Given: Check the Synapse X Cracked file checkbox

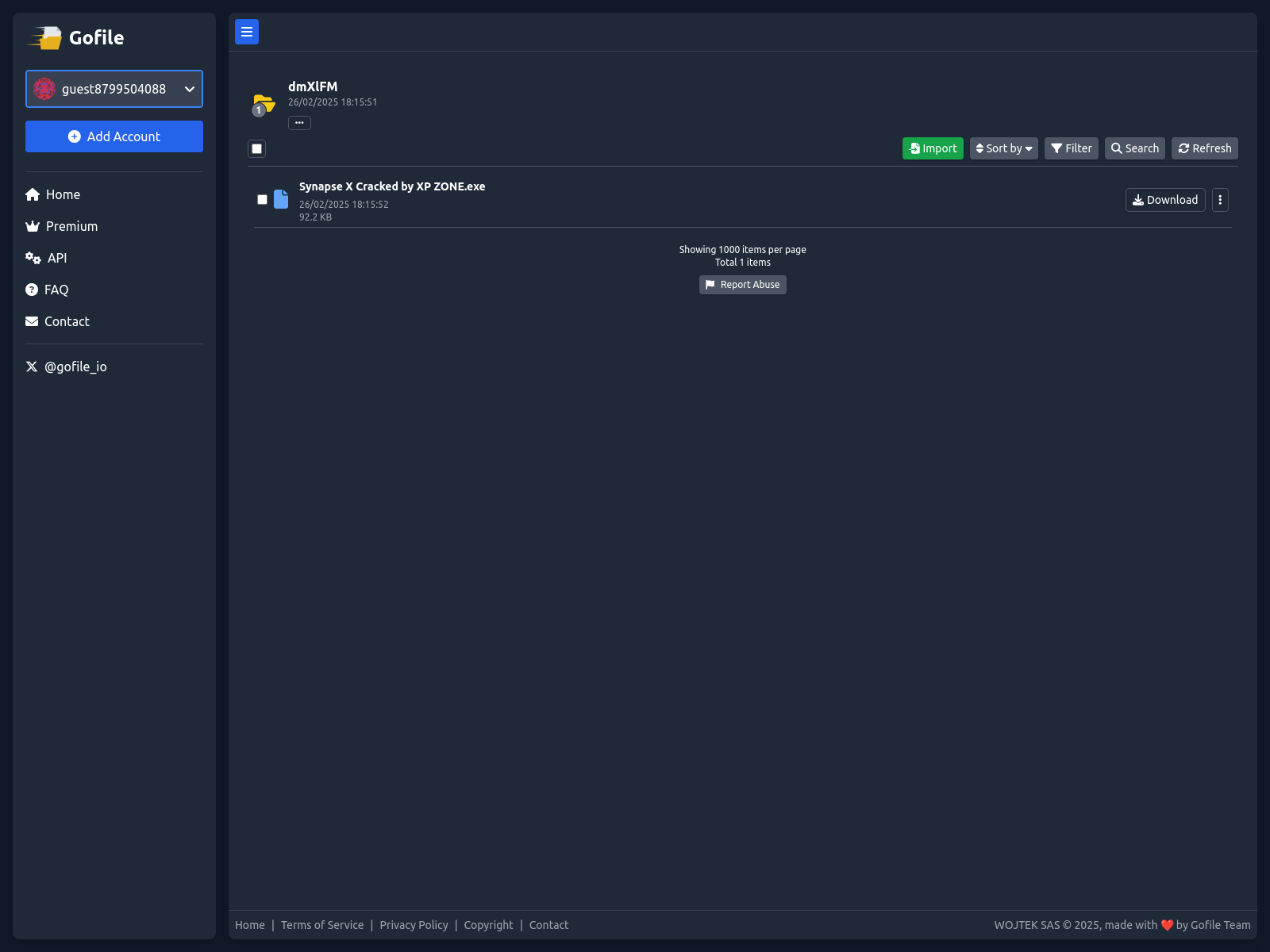Looking at the screenshot, I should tap(262, 200).
